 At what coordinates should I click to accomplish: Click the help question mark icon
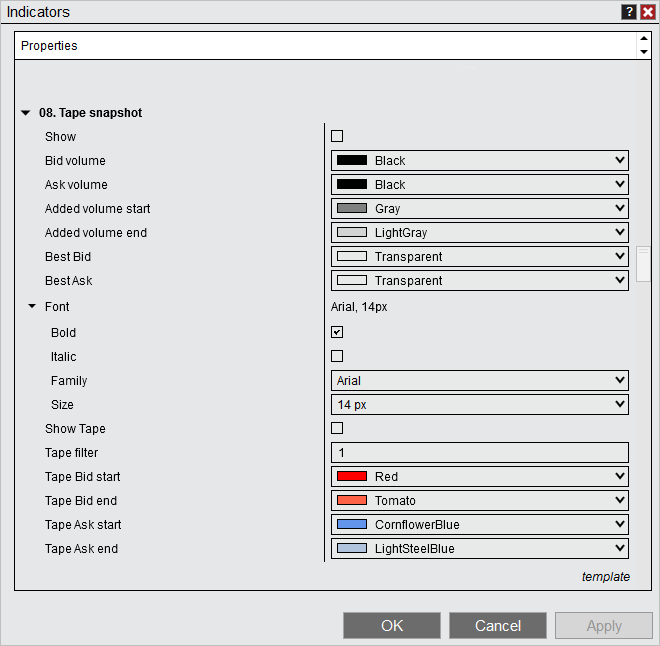tap(629, 12)
